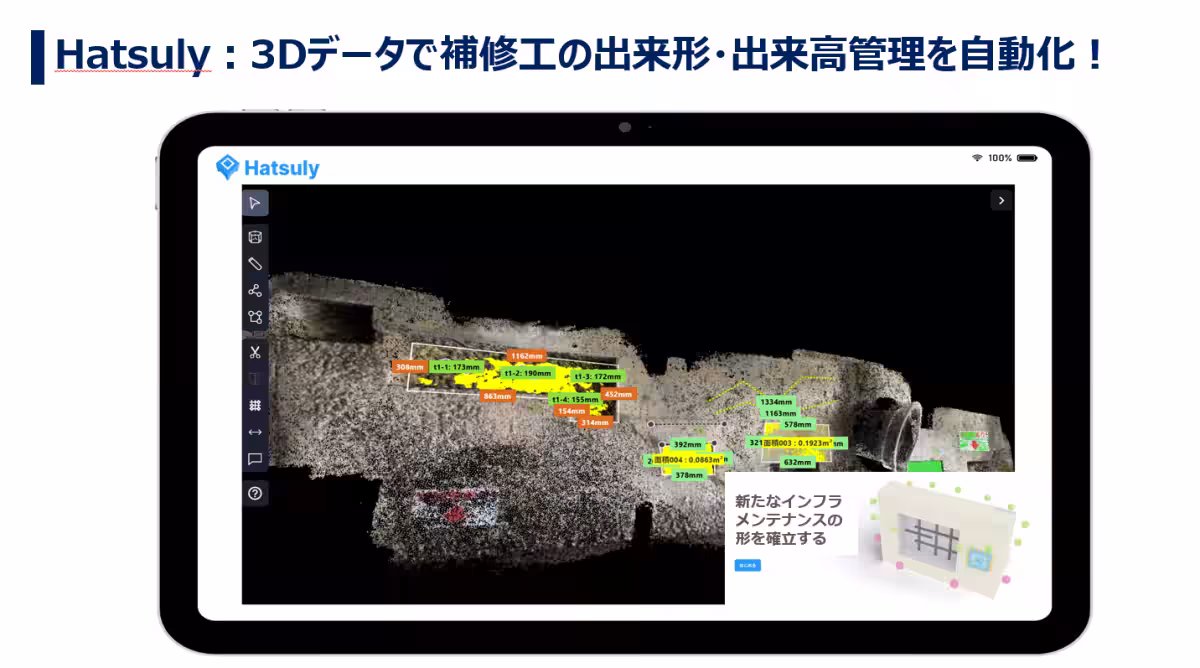The width and height of the screenshot is (1200, 668).
Task: Open the comment bubble tool
Action: [256, 459]
